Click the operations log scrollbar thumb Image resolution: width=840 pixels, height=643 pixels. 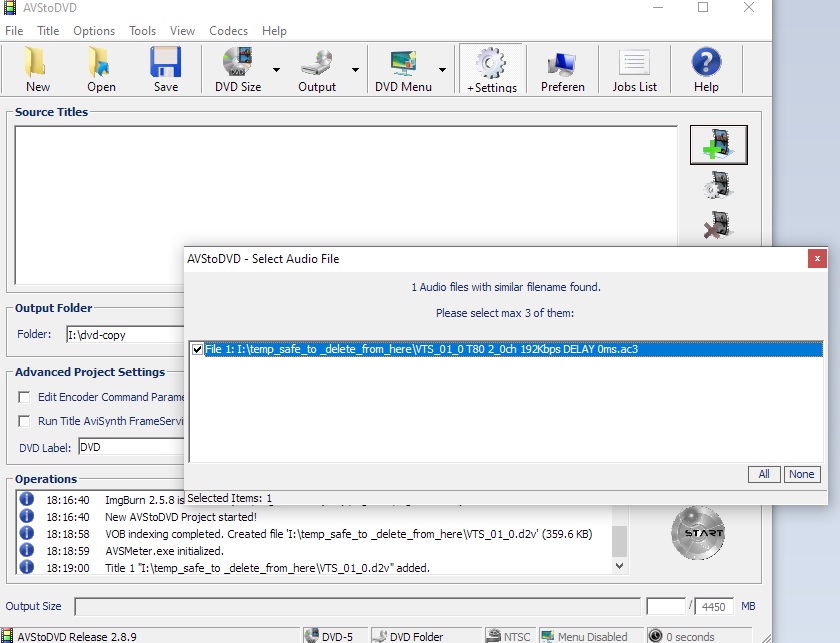(619, 541)
